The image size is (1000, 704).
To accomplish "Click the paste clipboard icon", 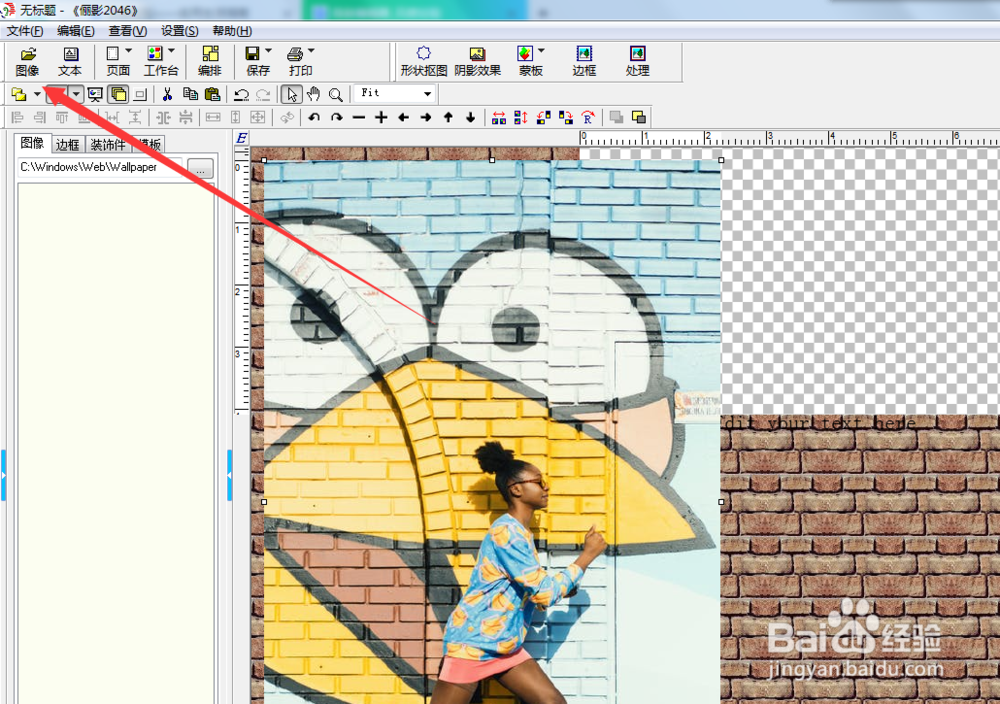I will click(x=212, y=94).
